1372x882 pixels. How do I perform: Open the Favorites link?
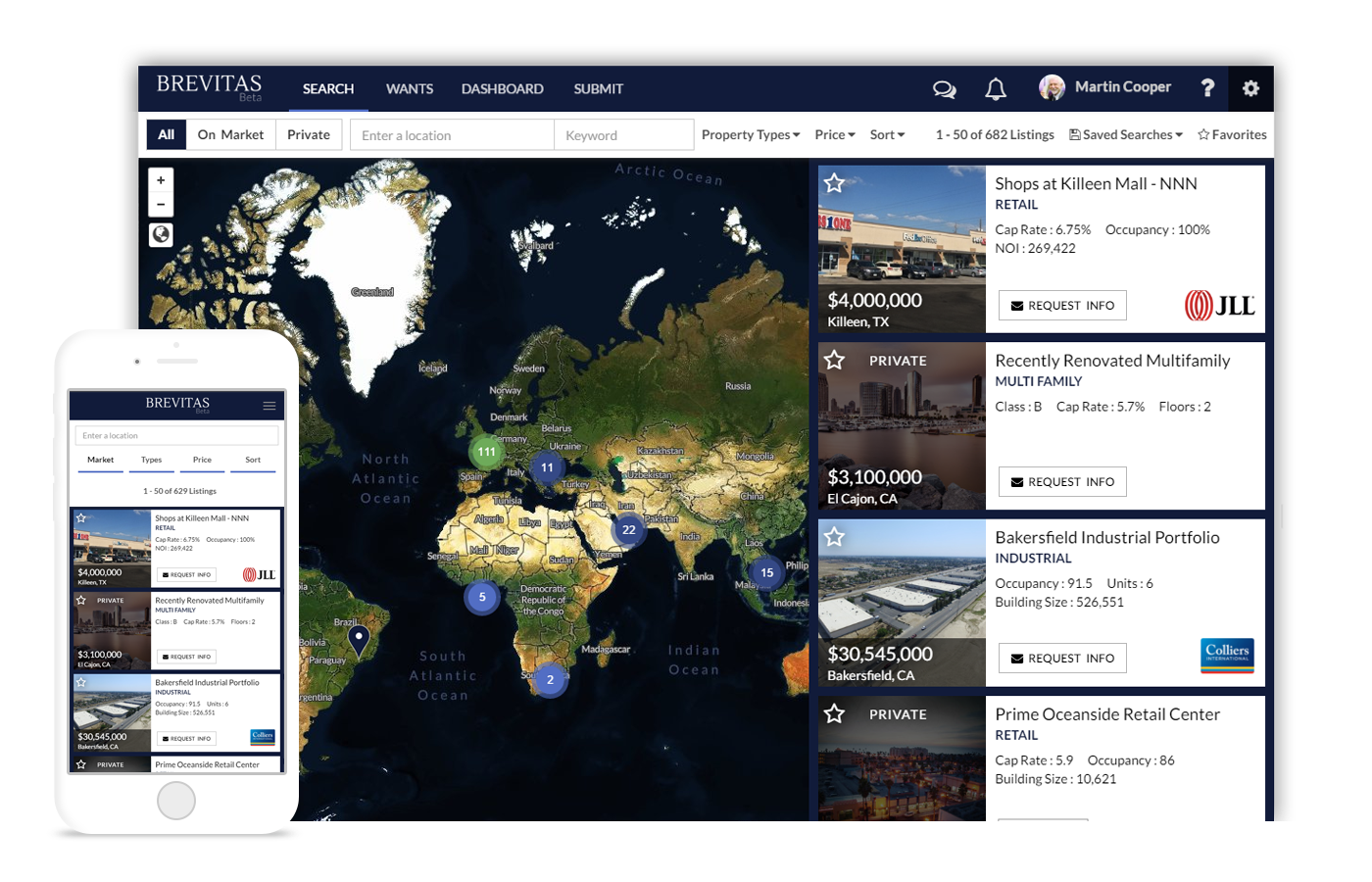[x=1232, y=134]
